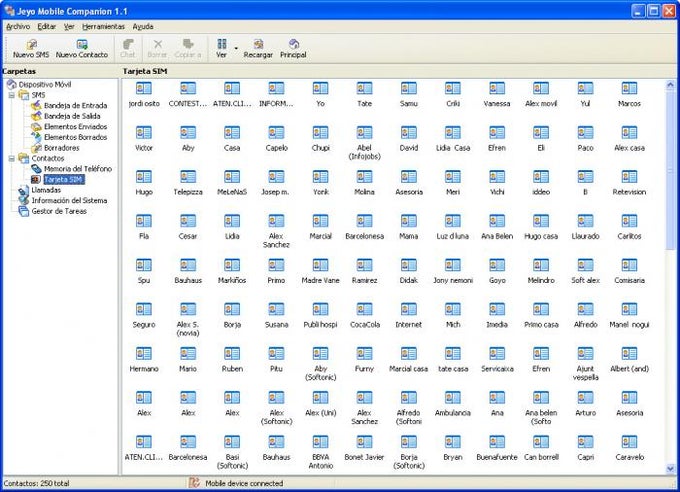Collapse the SMS tree node
This screenshot has width=680, height=492.
coord(12,95)
